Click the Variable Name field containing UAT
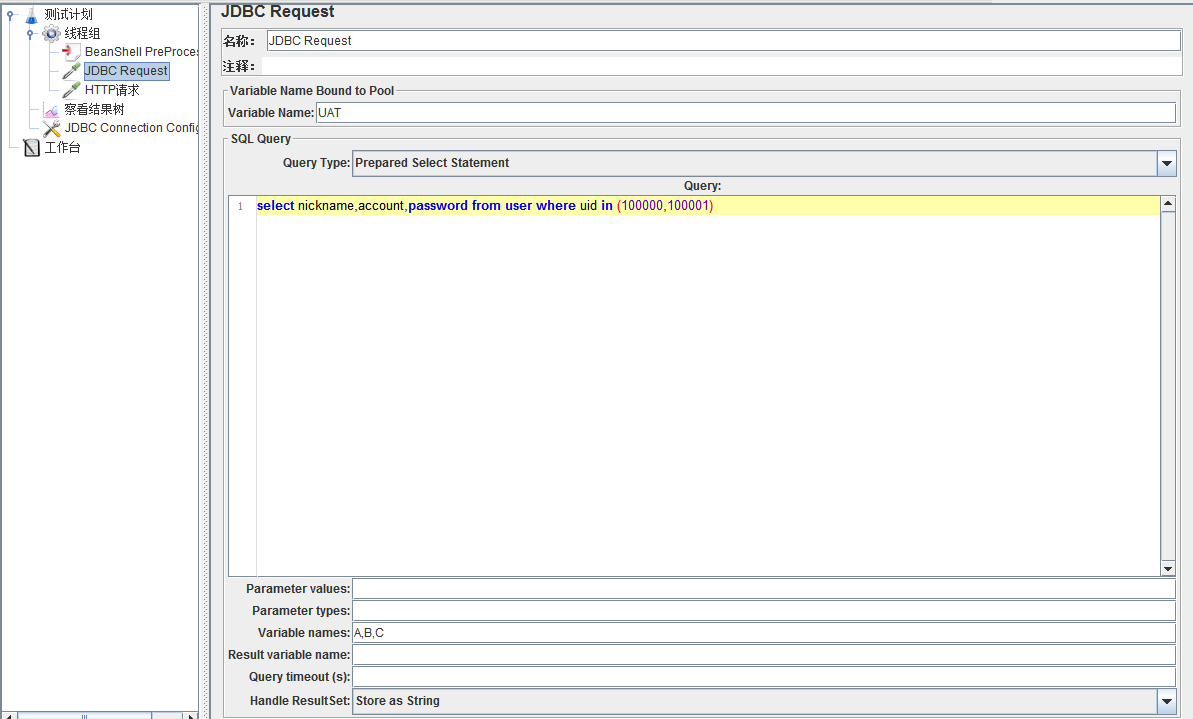 746,113
